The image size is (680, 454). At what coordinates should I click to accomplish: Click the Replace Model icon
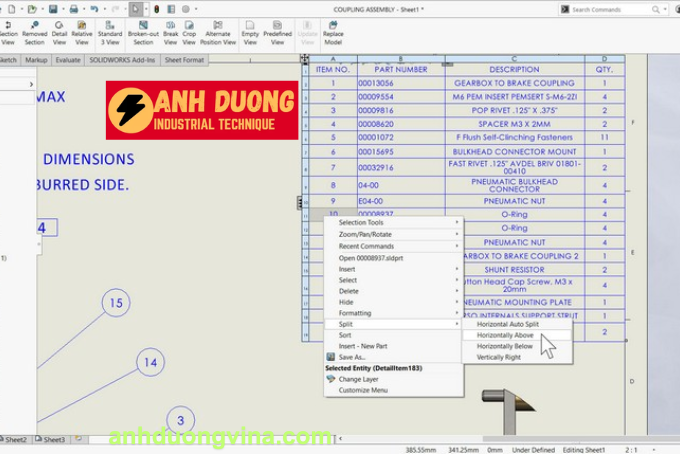click(332, 31)
